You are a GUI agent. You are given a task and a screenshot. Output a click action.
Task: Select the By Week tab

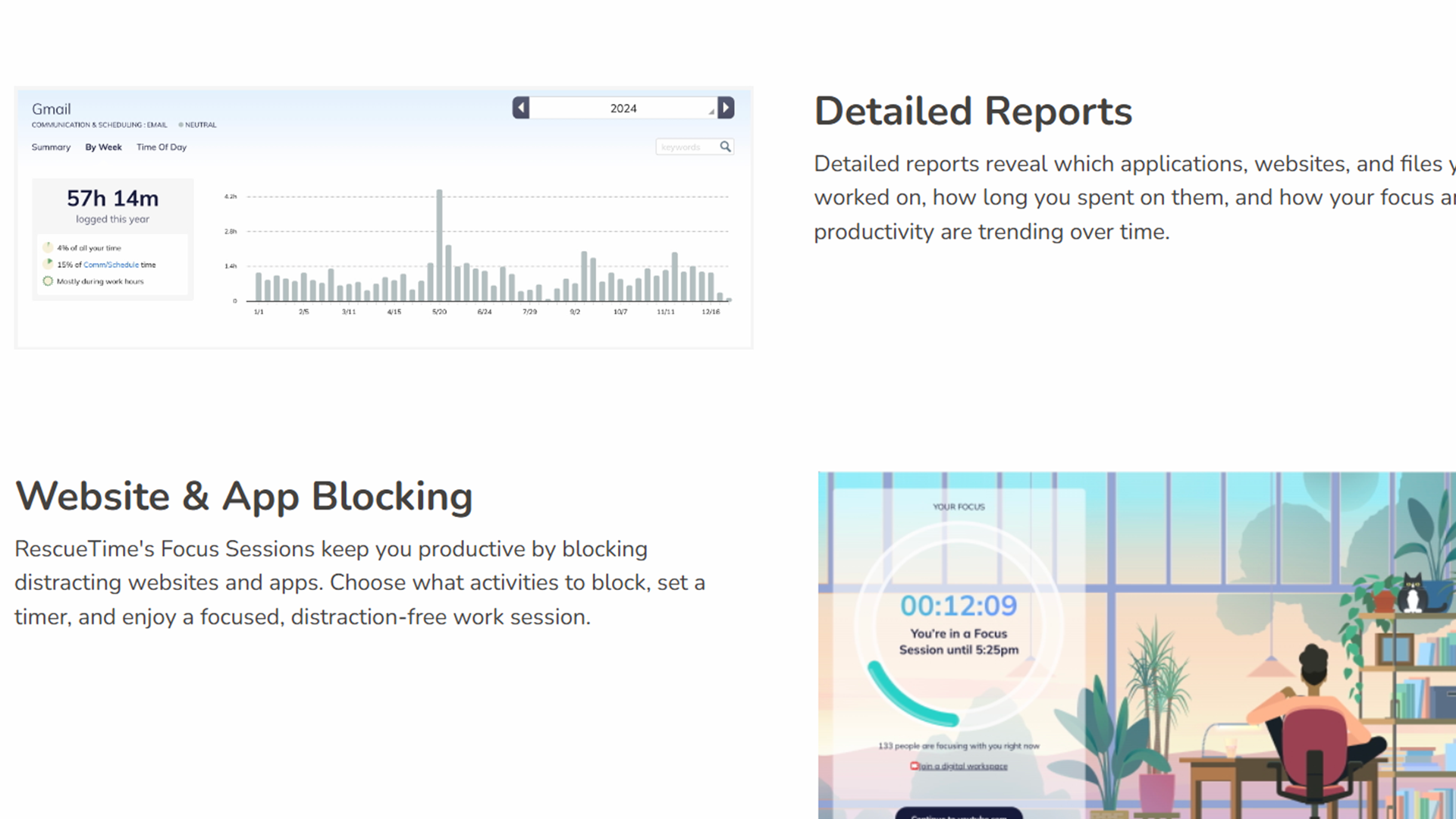(x=103, y=147)
